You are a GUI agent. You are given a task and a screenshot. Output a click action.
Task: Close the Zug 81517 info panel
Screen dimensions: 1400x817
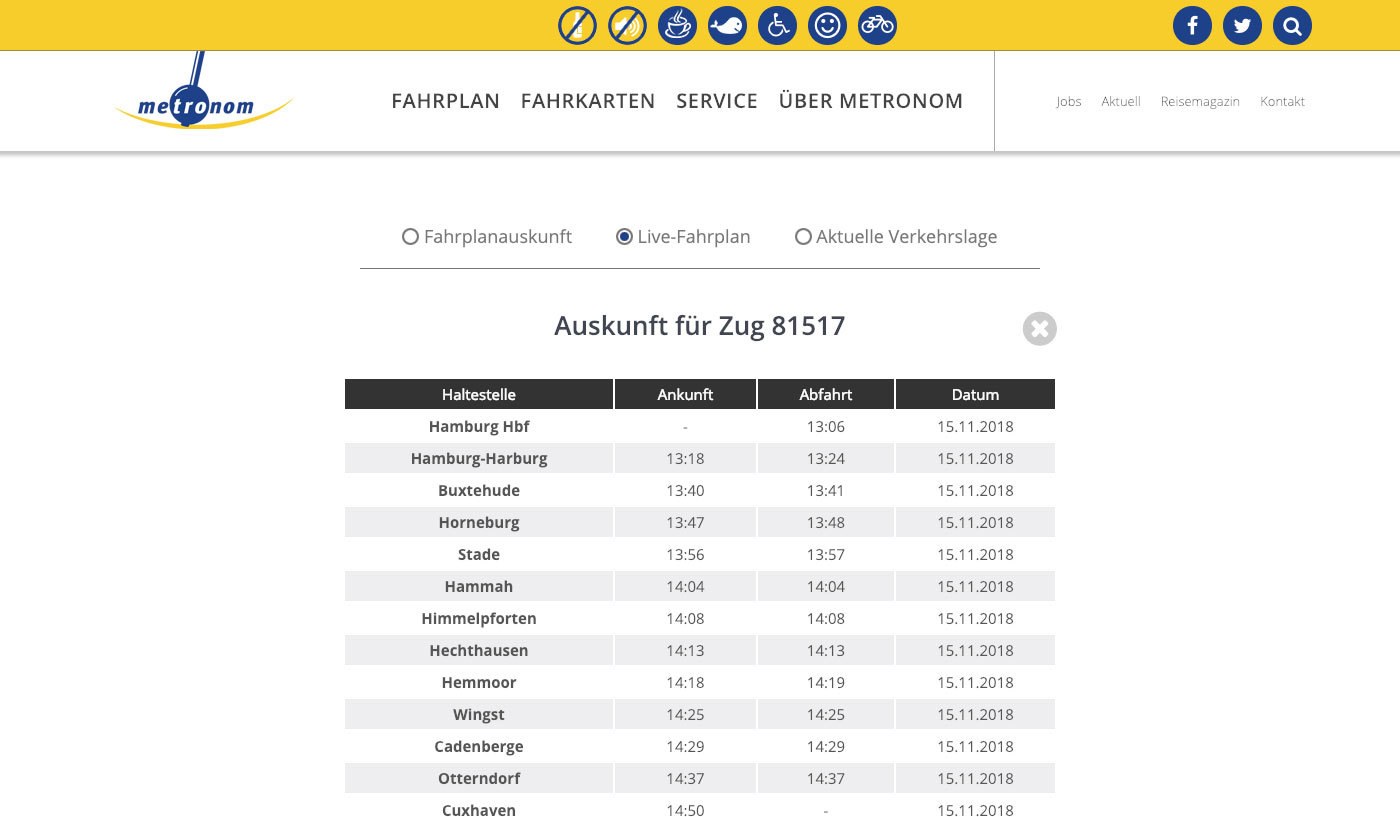coord(1040,329)
